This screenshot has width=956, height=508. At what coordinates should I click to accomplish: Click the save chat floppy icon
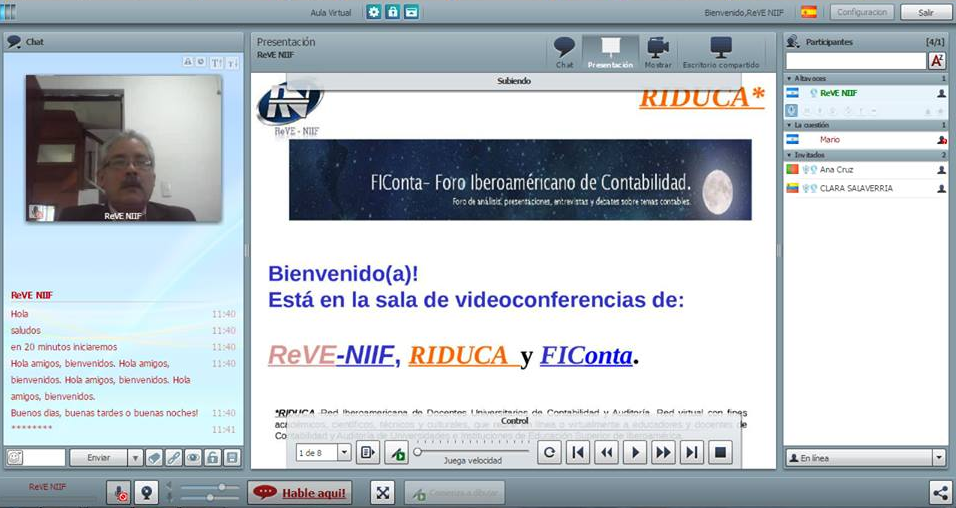tap(232, 457)
